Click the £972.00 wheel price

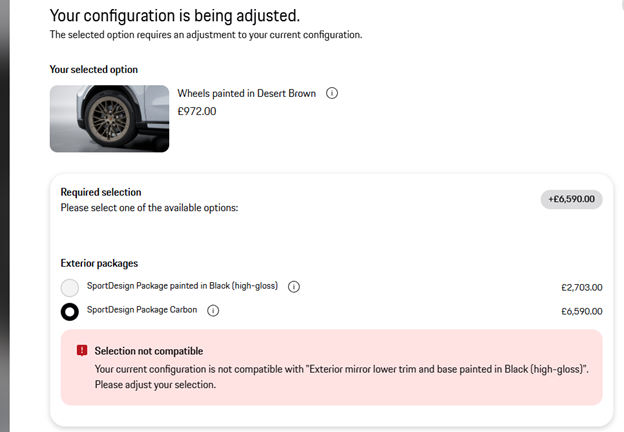tap(197, 111)
